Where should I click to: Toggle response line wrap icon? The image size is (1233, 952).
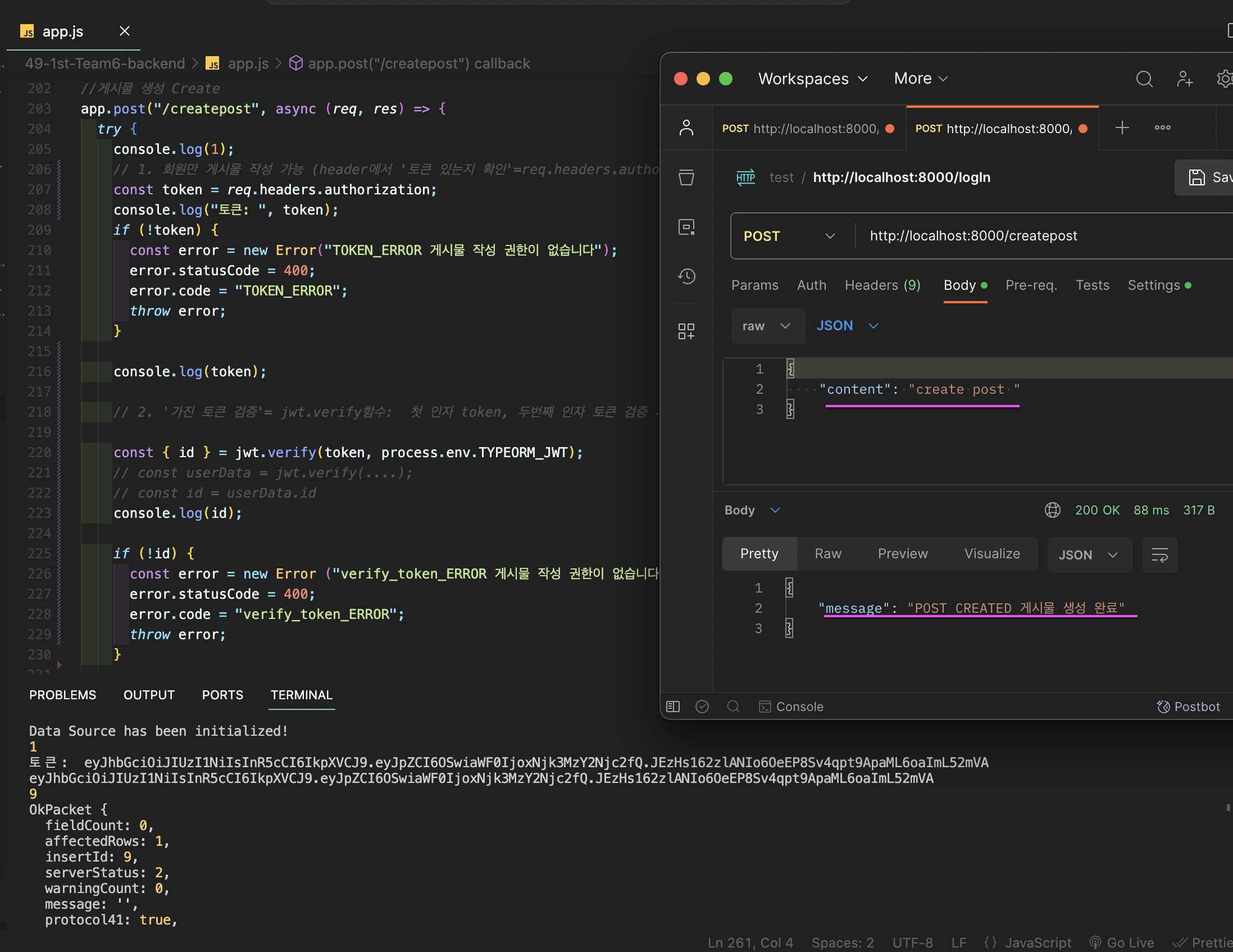click(1159, 555)
